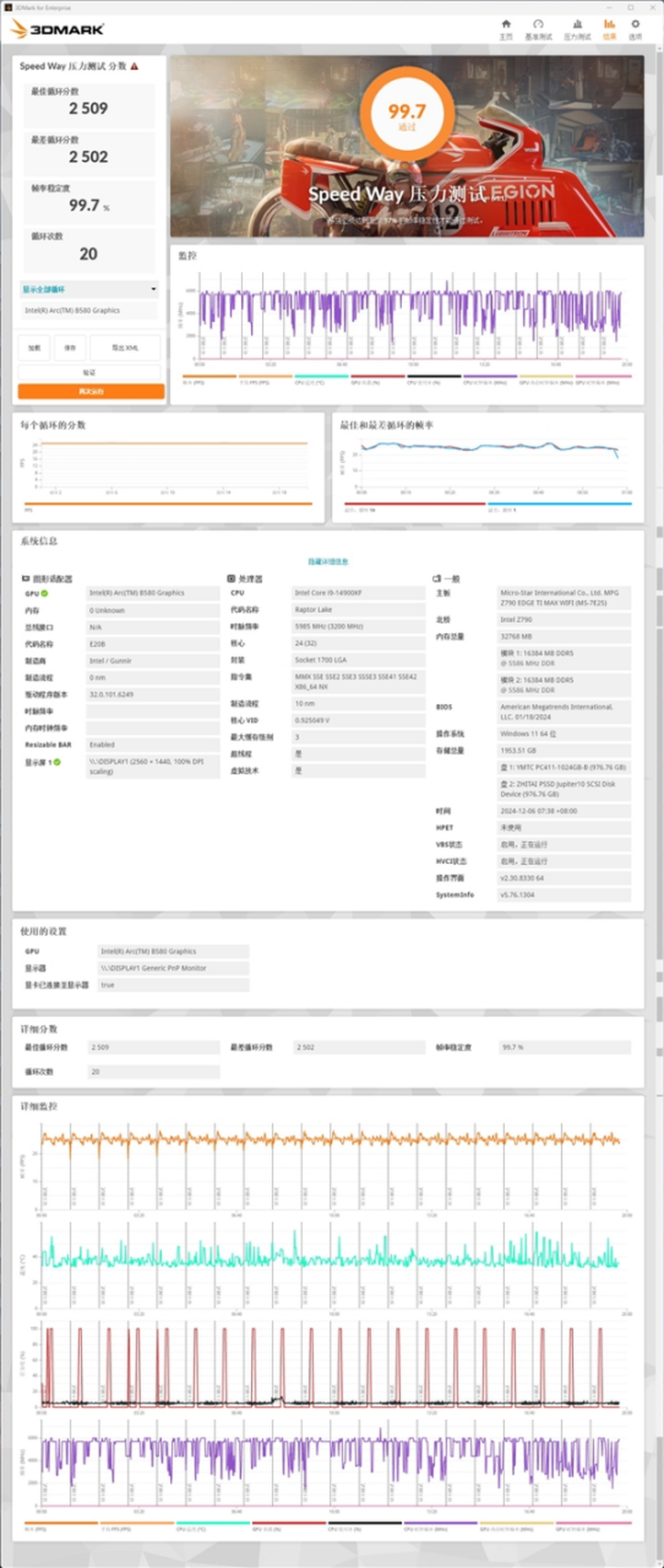Open the 压力测试 stress test icon
Screen dimensions: 664x1568
[577, 25]
